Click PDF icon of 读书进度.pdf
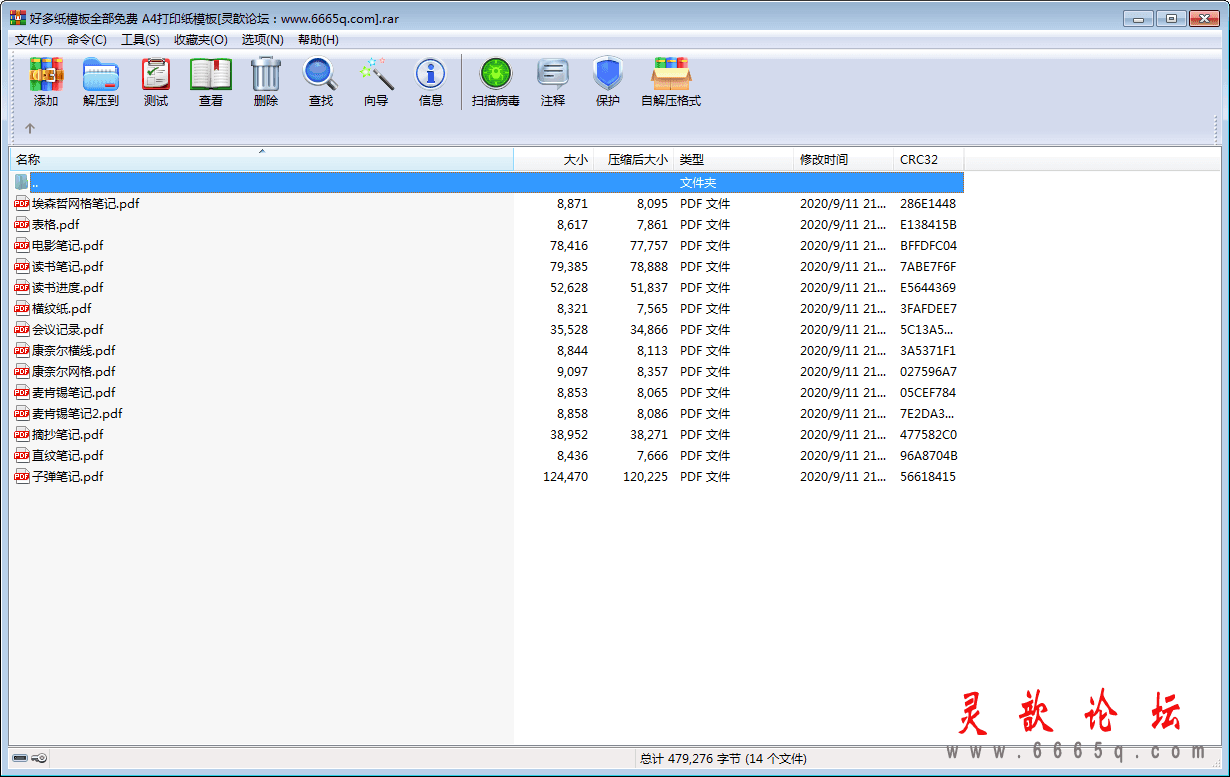 [22, 287]
